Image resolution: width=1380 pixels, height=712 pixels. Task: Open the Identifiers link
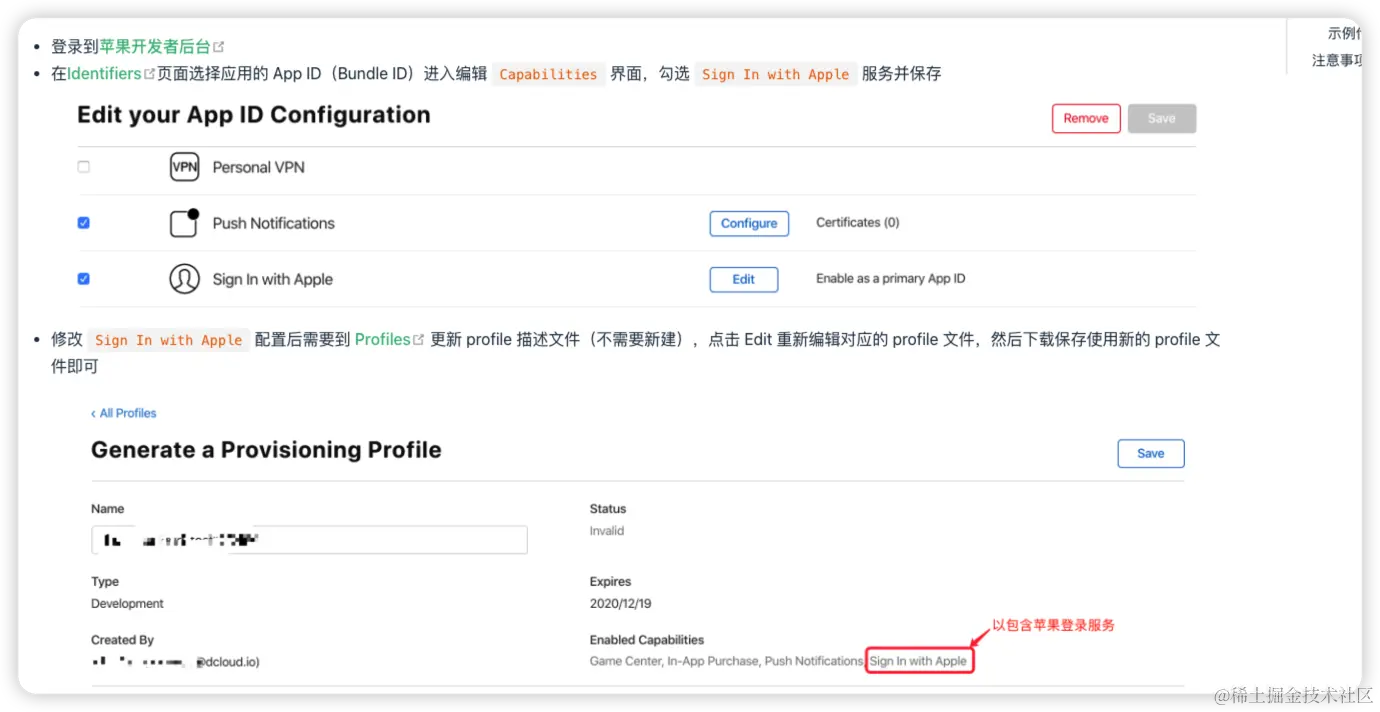pyautogui.click(x=104, y=73)
